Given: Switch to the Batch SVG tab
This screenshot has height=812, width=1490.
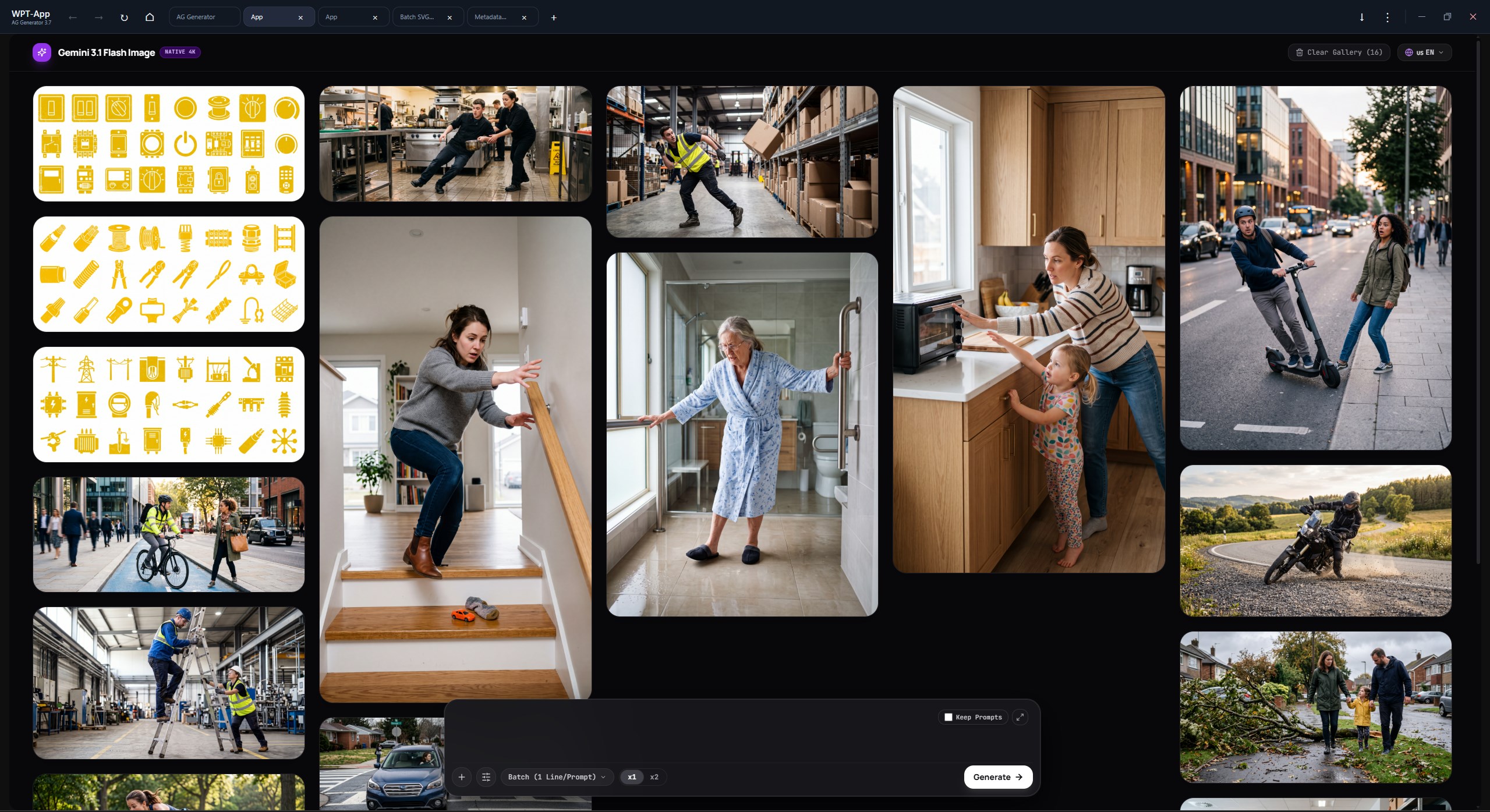Looking at the screenshot, I should point(428,17).
